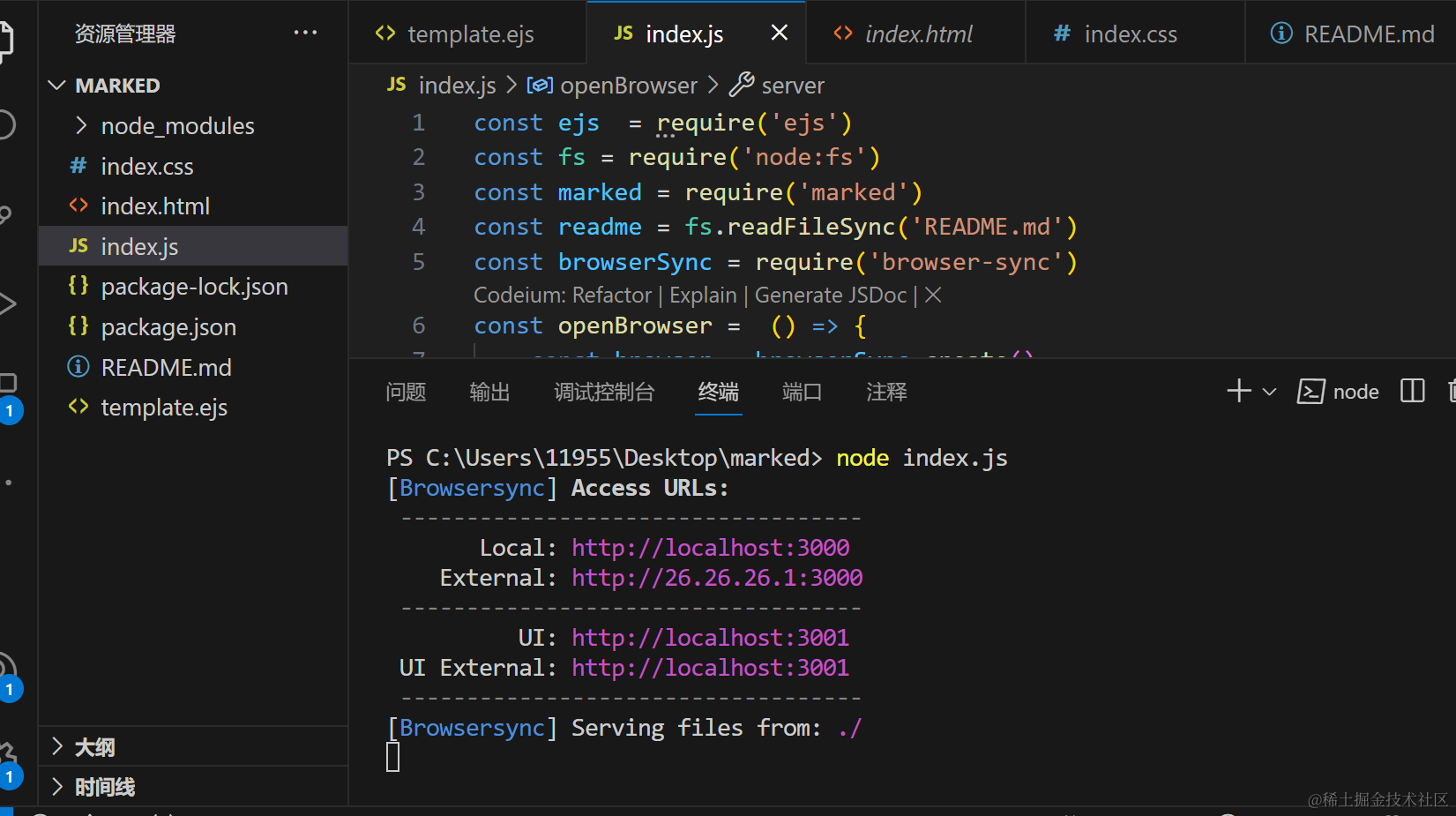Select README.md in the Explorer
This screenshot has height=816, width=1456.
coord(166,367)
